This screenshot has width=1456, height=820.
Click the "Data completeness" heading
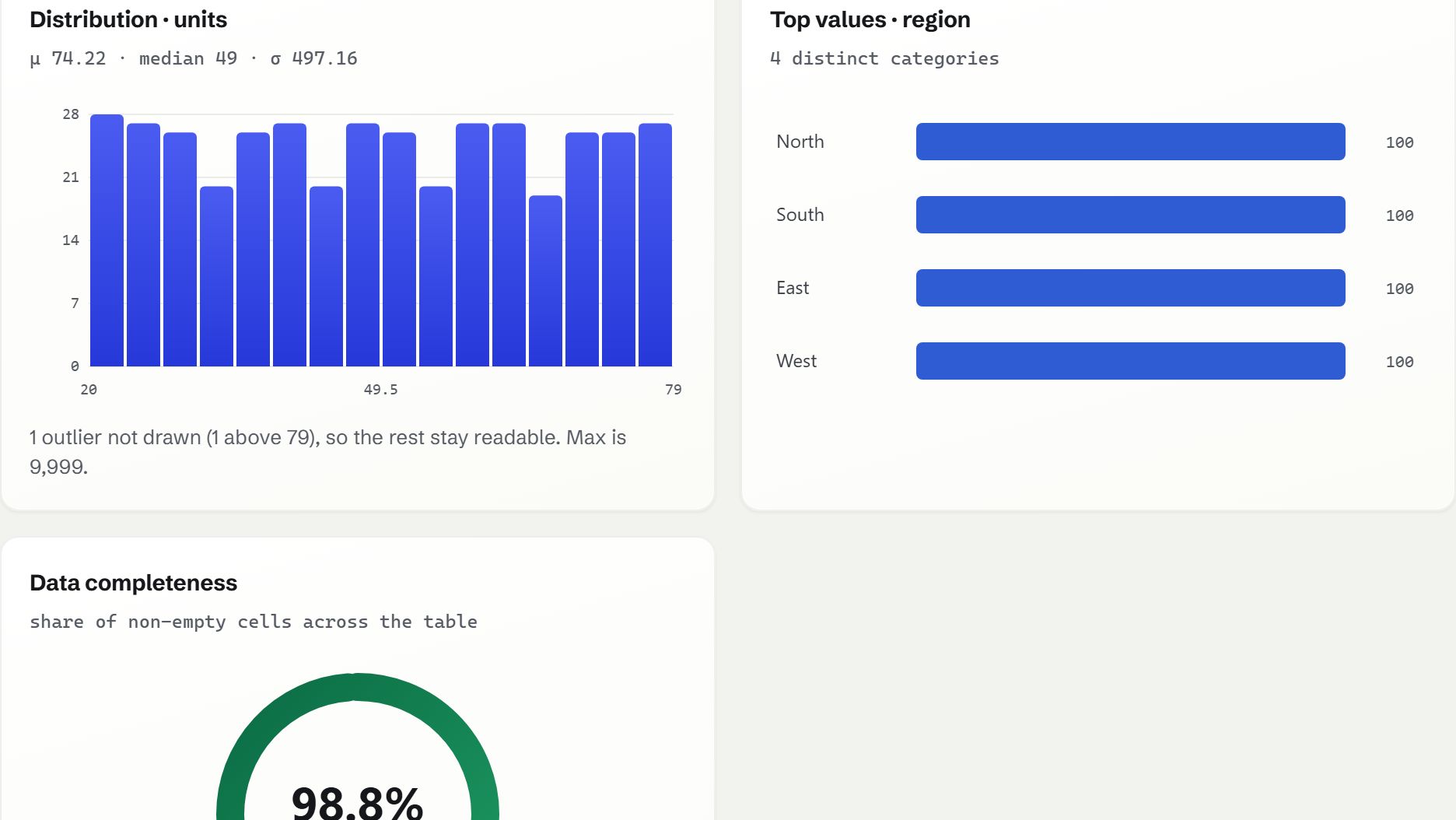tap(133, 583)
